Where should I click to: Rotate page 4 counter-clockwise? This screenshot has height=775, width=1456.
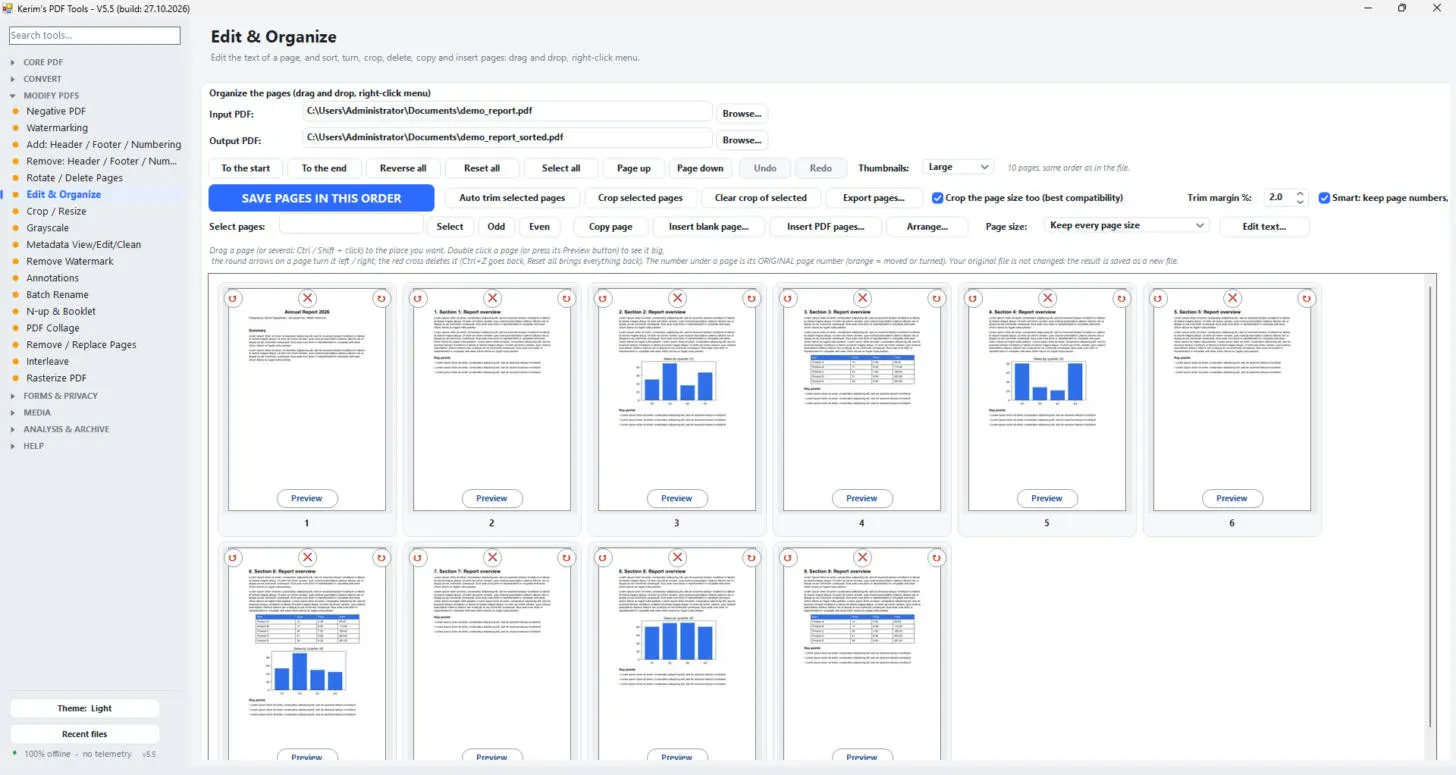[x=788, y=298]
